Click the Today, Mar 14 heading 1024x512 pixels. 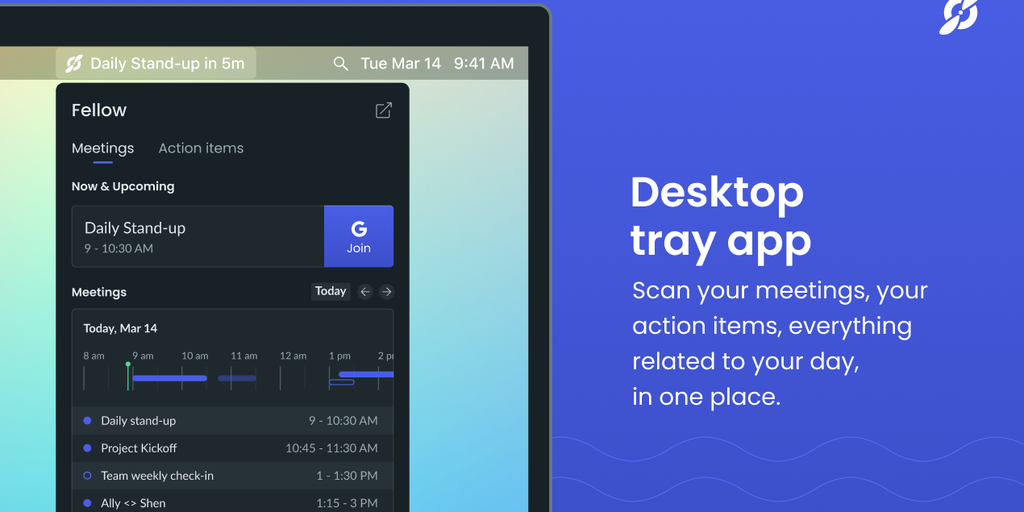(120, 328)
